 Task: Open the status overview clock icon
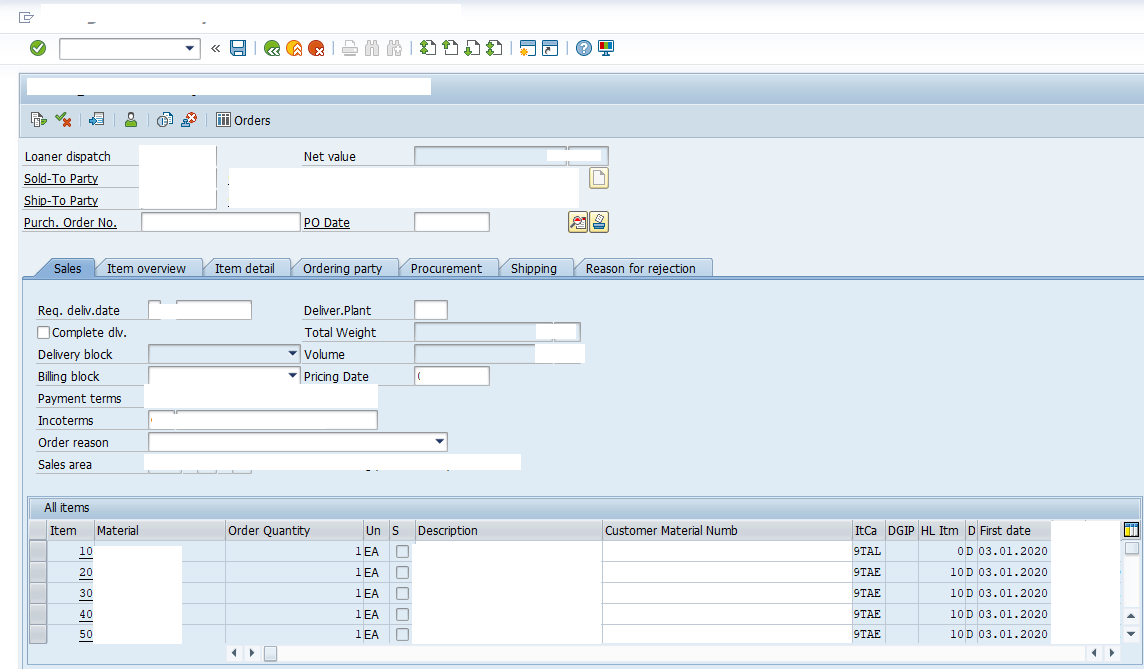point(165,120)
